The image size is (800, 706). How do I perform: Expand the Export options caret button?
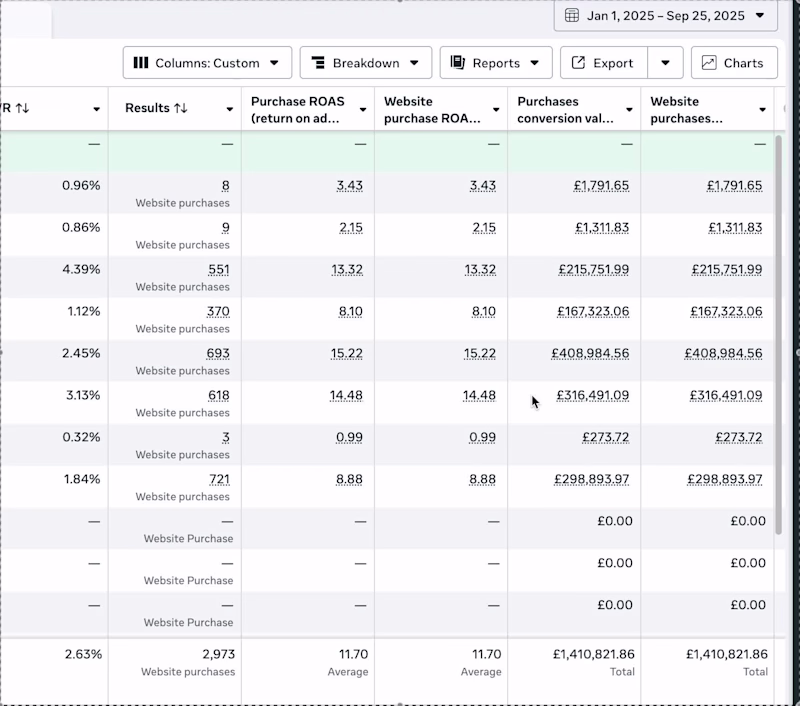click(665, 63)
